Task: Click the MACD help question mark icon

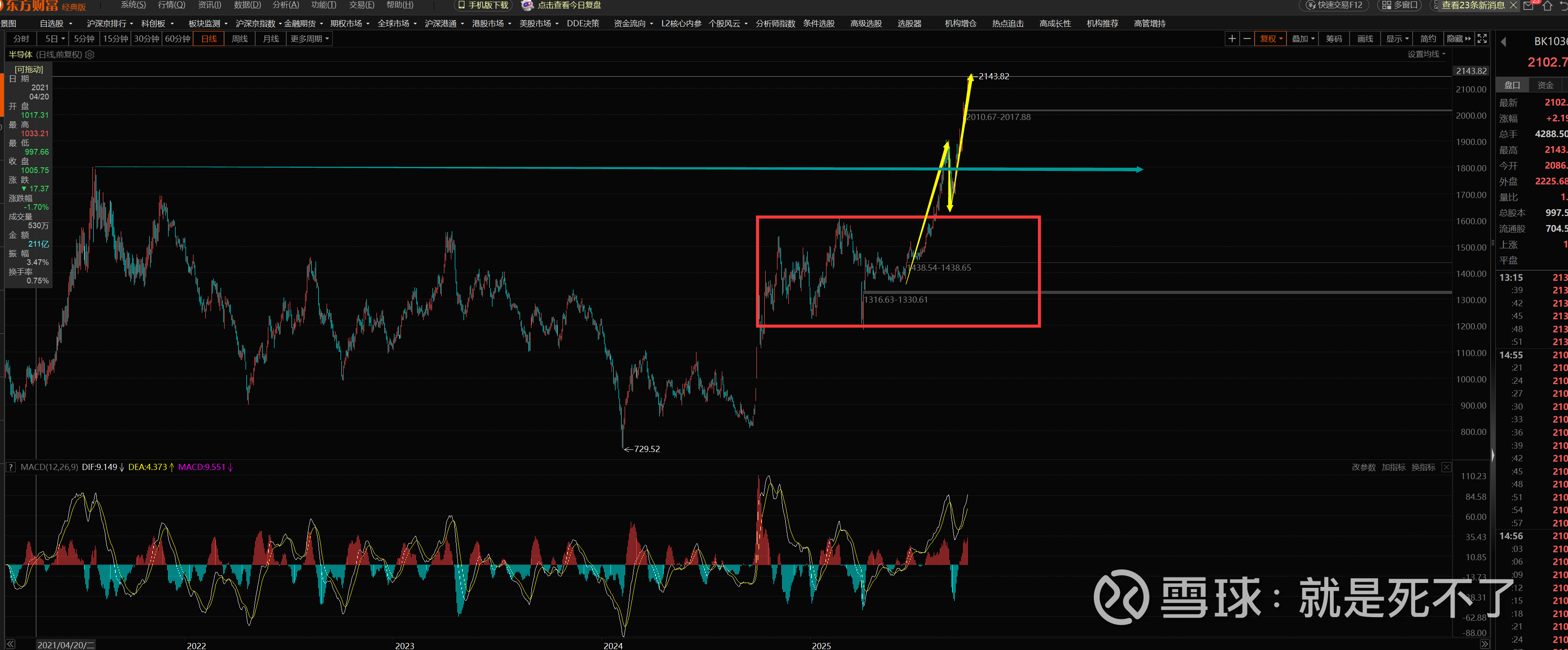Action: (11, 467)
